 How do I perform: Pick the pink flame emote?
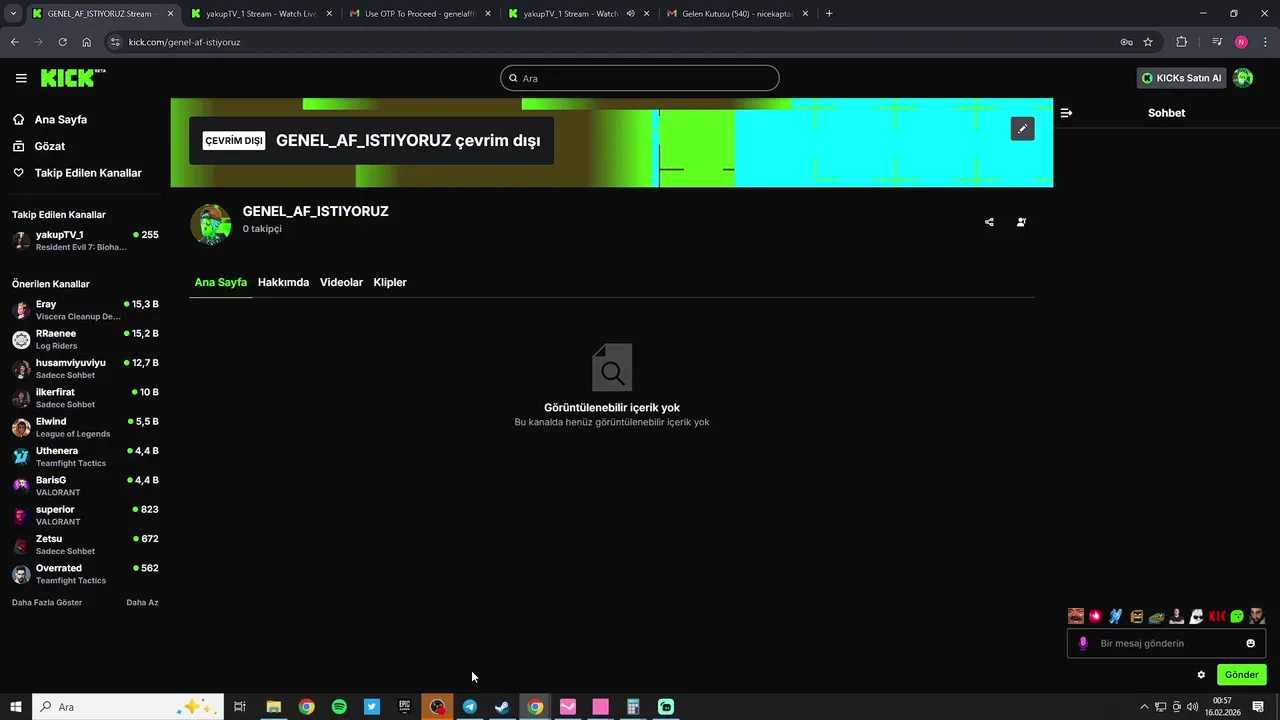click(x=1095, y=616)
